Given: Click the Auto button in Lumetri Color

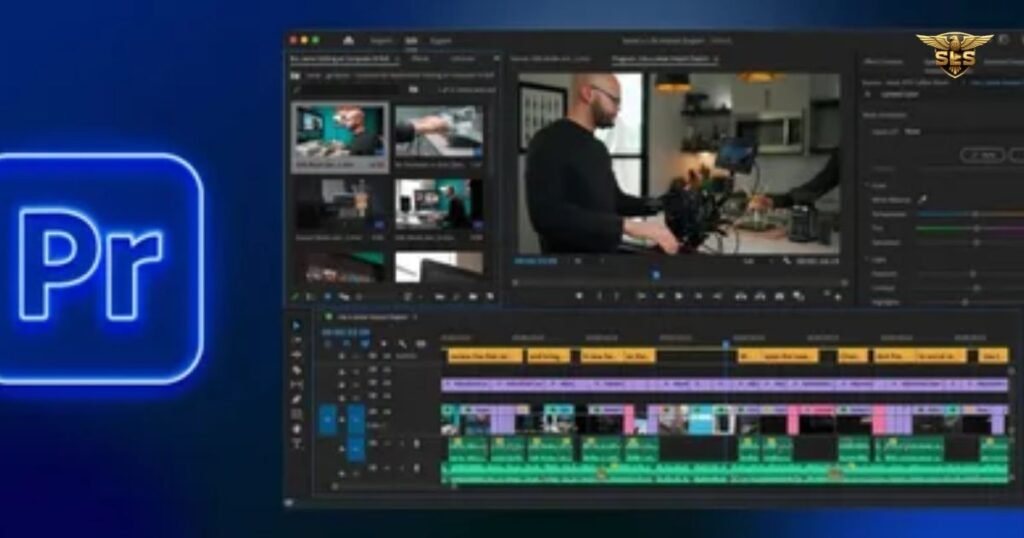Looking at the screenshot, I should click(983, 155).
